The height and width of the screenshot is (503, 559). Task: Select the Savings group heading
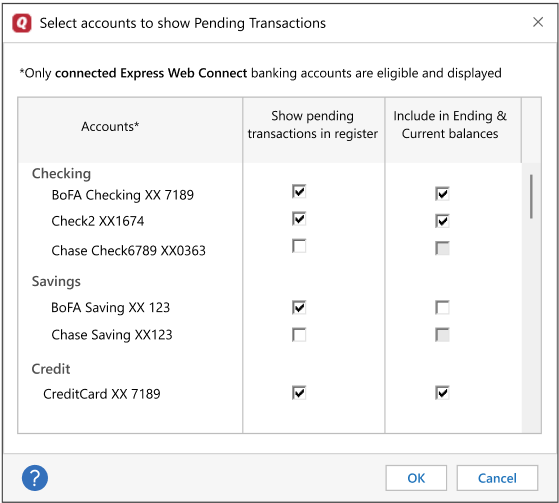56,281
